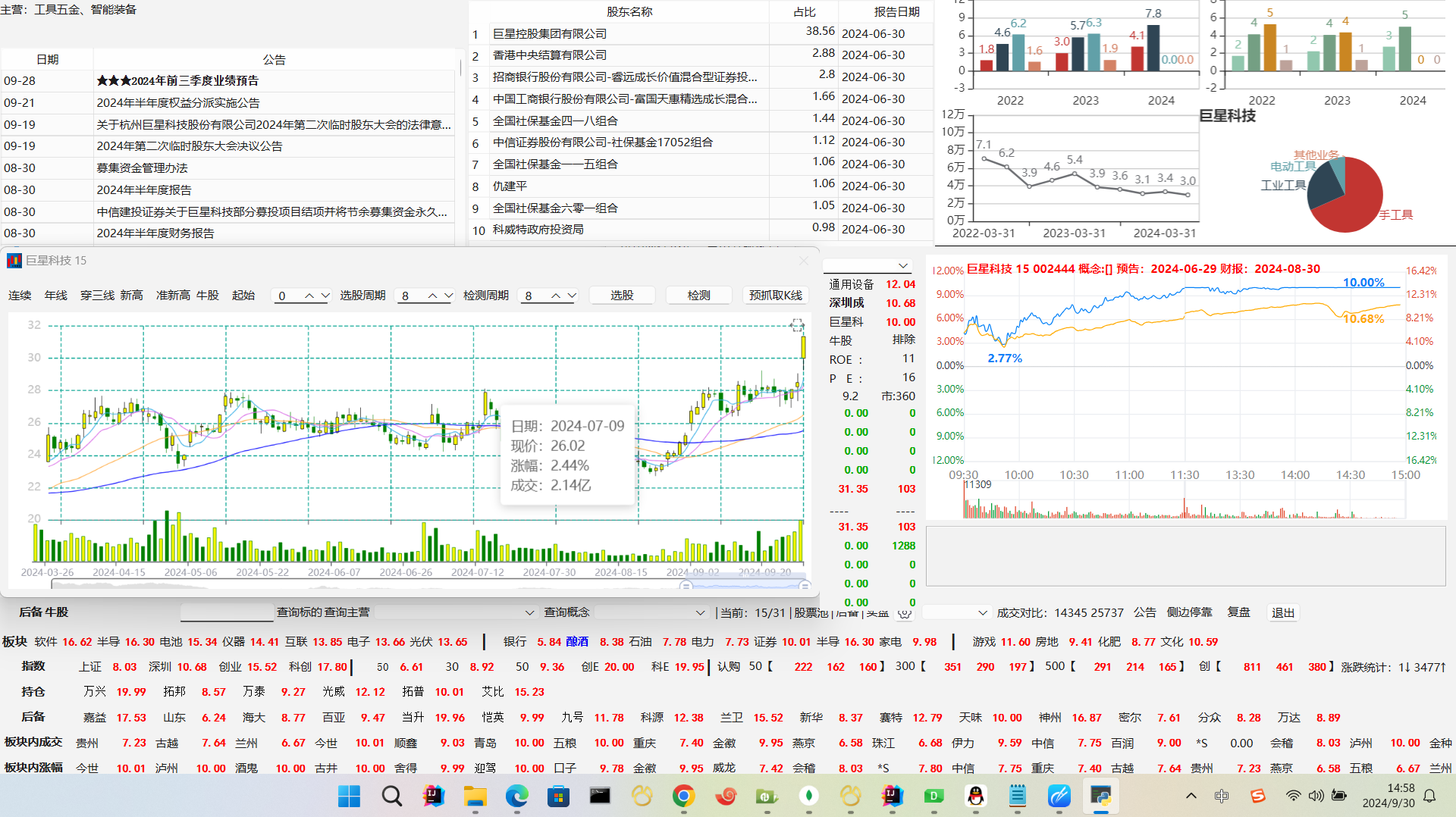Click the empty text panel below the intraday chart

click(1185, 556)
